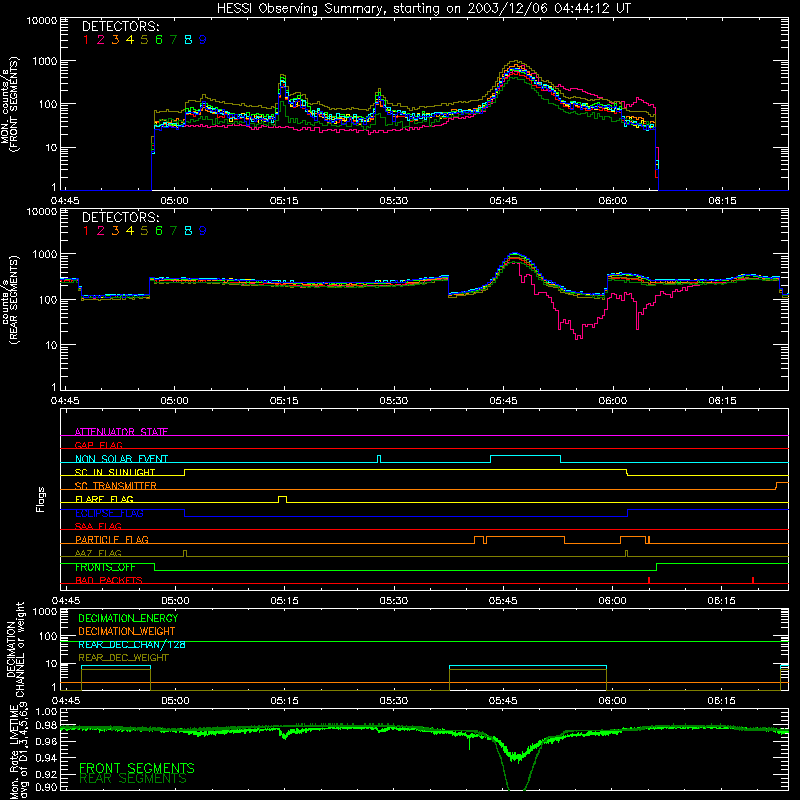The image size is (800, 800).
Task: Click the 'ECLIPSE_FLAG' label
Action: (109, 513)
